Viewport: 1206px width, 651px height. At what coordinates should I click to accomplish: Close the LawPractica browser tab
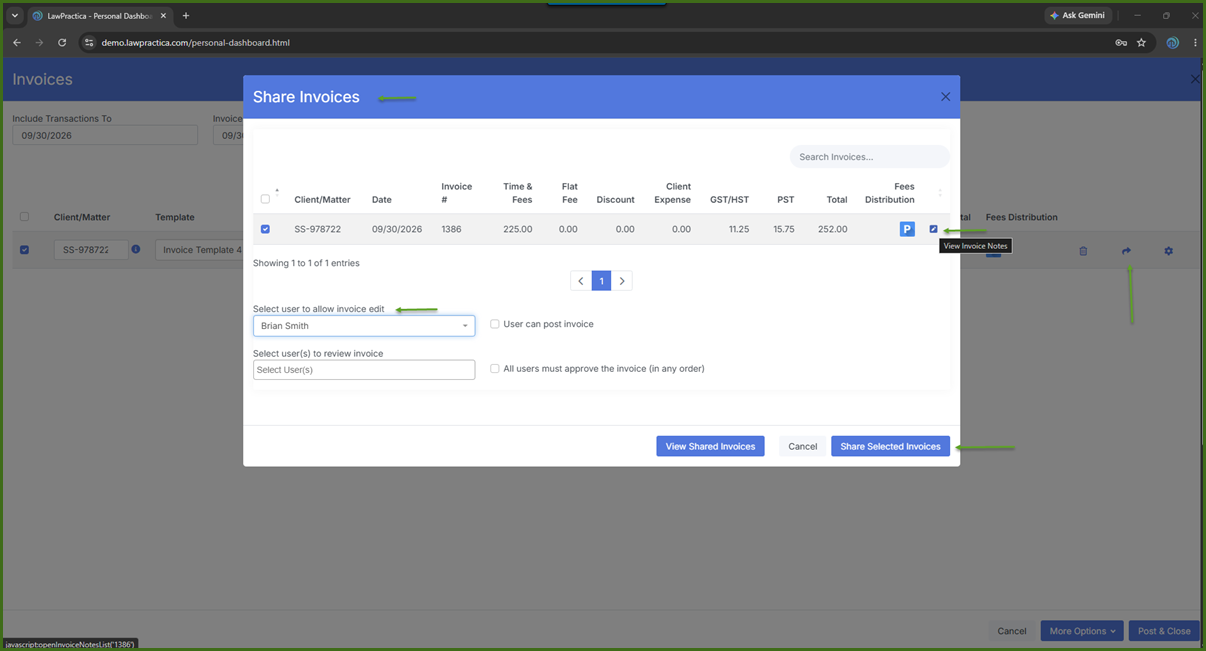coord(164,16)
